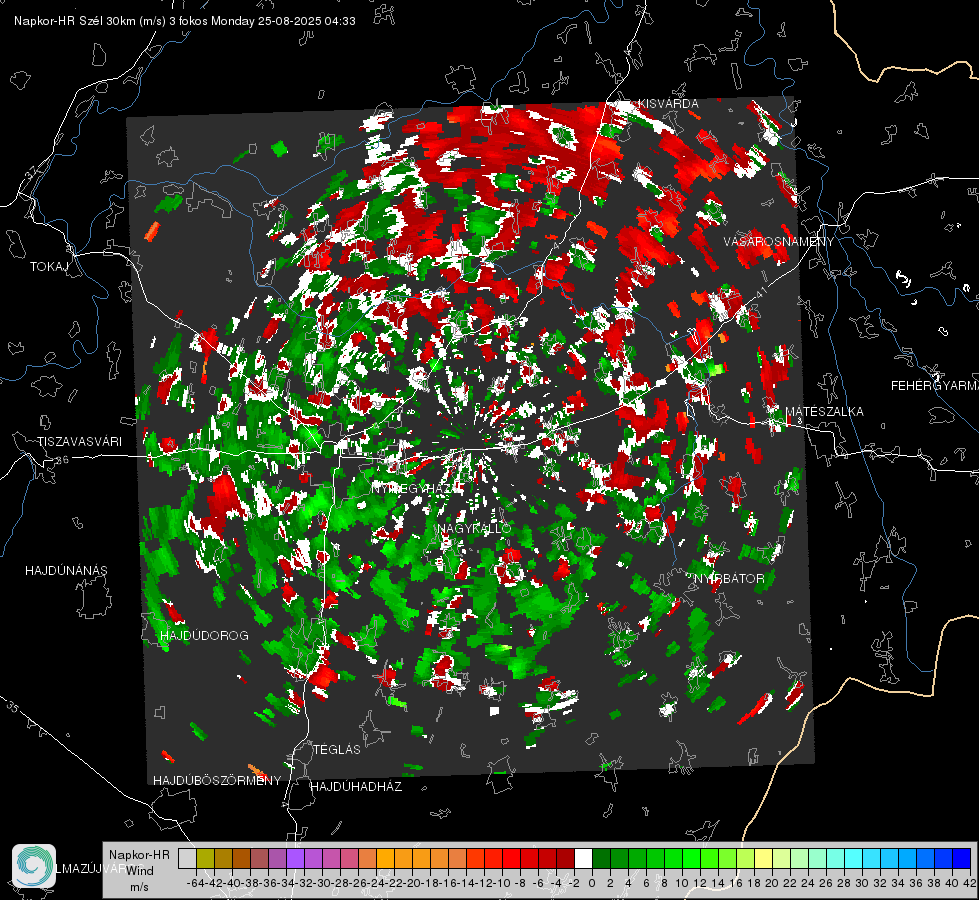Click the darkest green swatch right of white

click(601, 859)
